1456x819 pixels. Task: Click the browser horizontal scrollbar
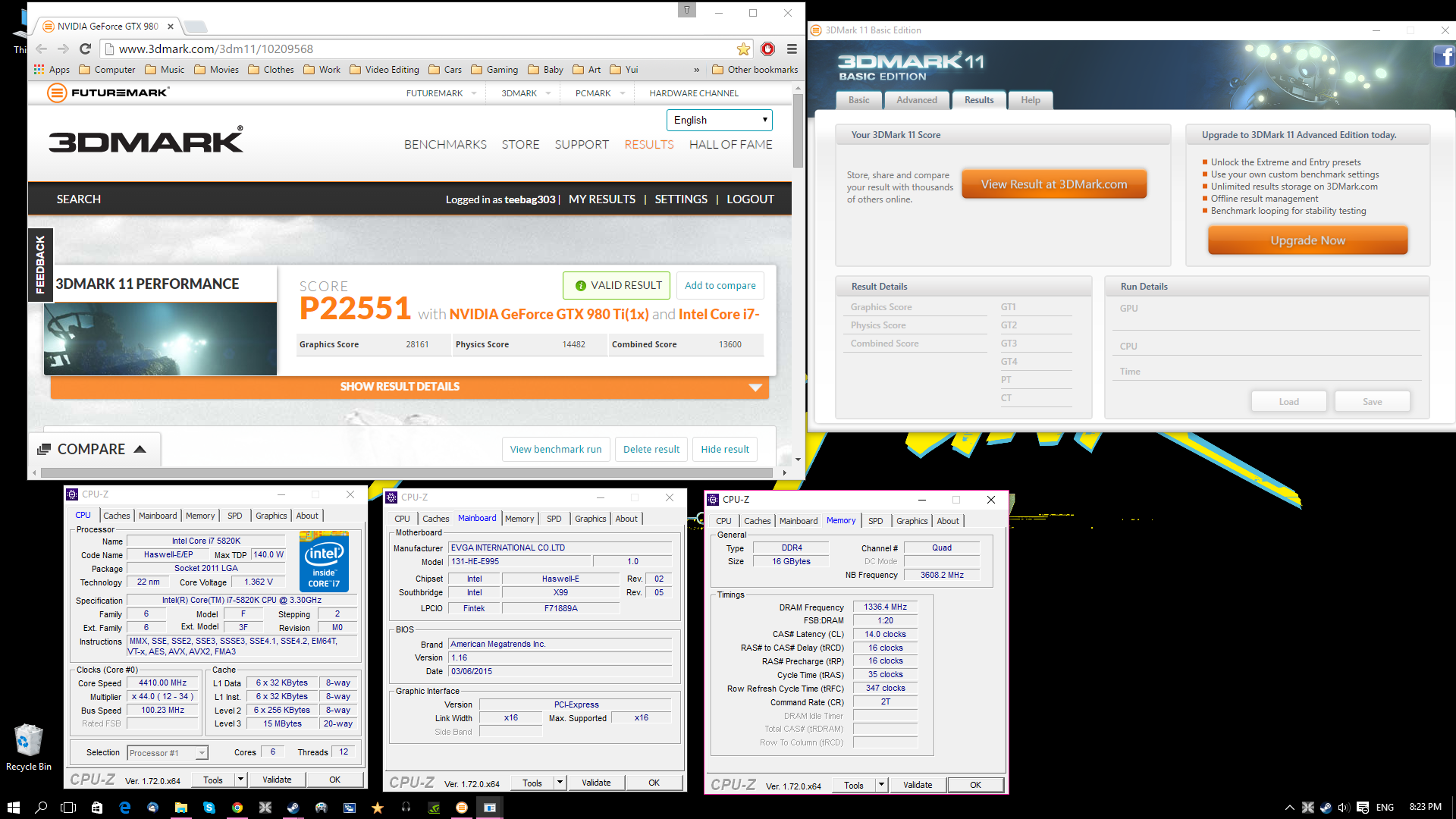pyautogui.click(x=406, y=472)
